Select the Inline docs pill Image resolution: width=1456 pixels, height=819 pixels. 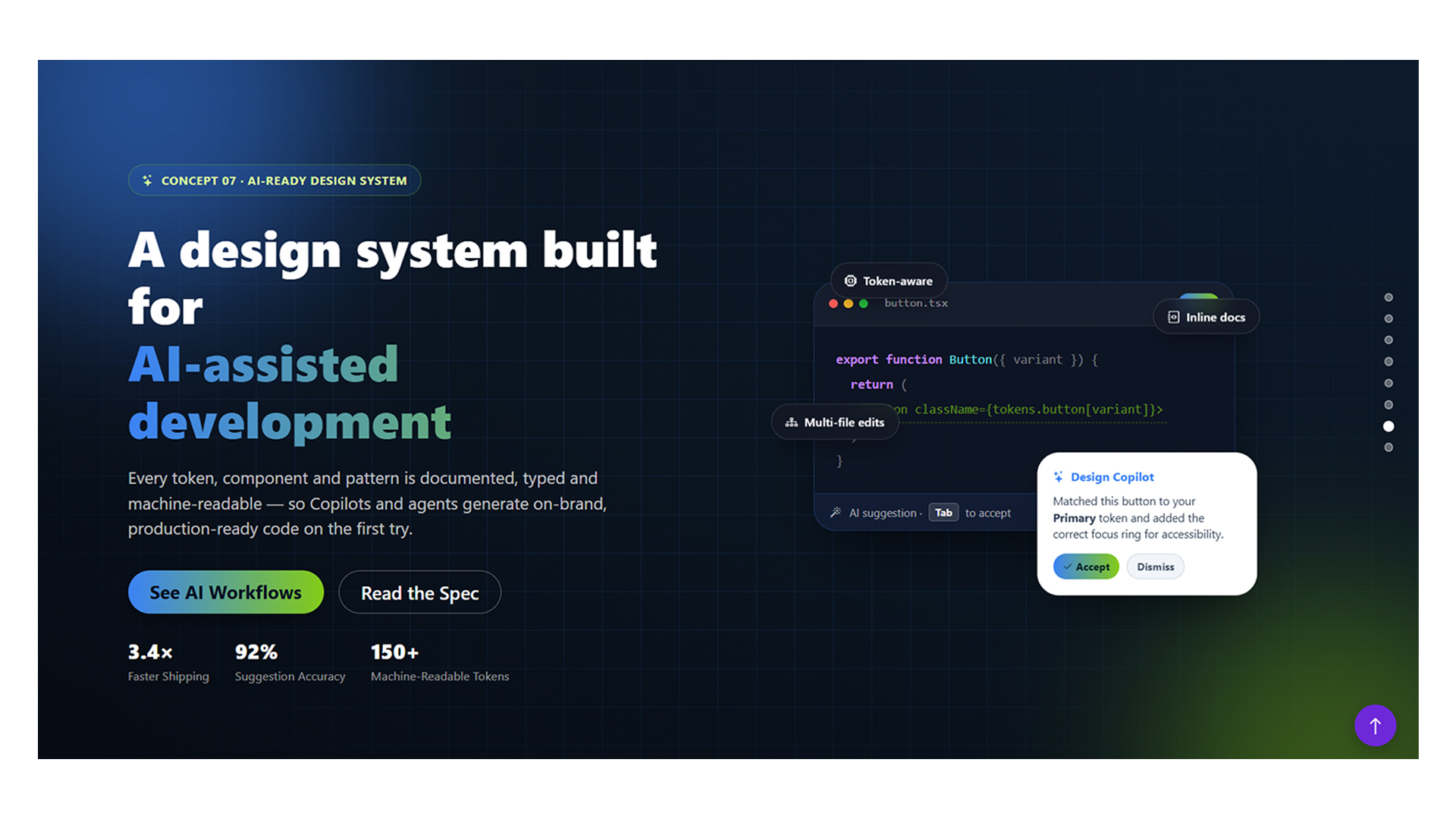click(1206, 317)
